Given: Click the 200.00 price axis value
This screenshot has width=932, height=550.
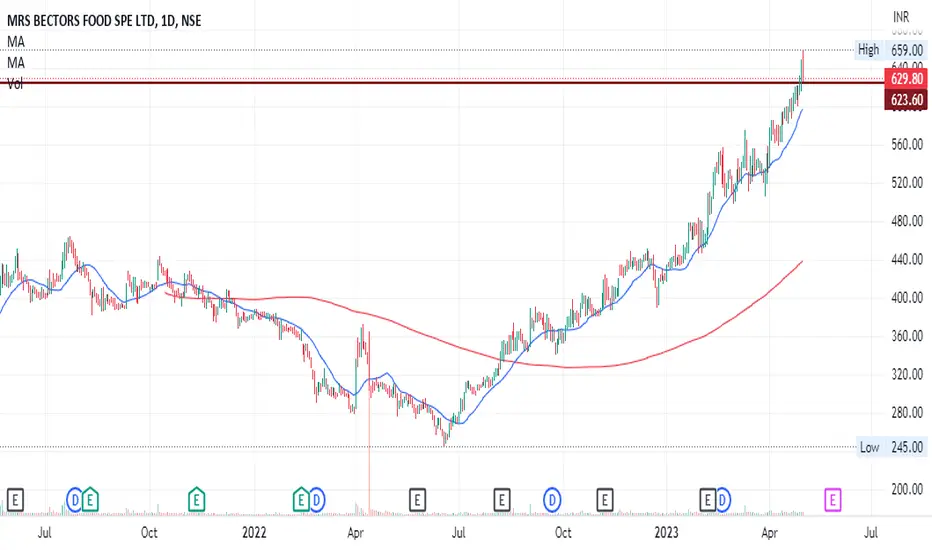Looking at the screenshot, I should point(907,489).
